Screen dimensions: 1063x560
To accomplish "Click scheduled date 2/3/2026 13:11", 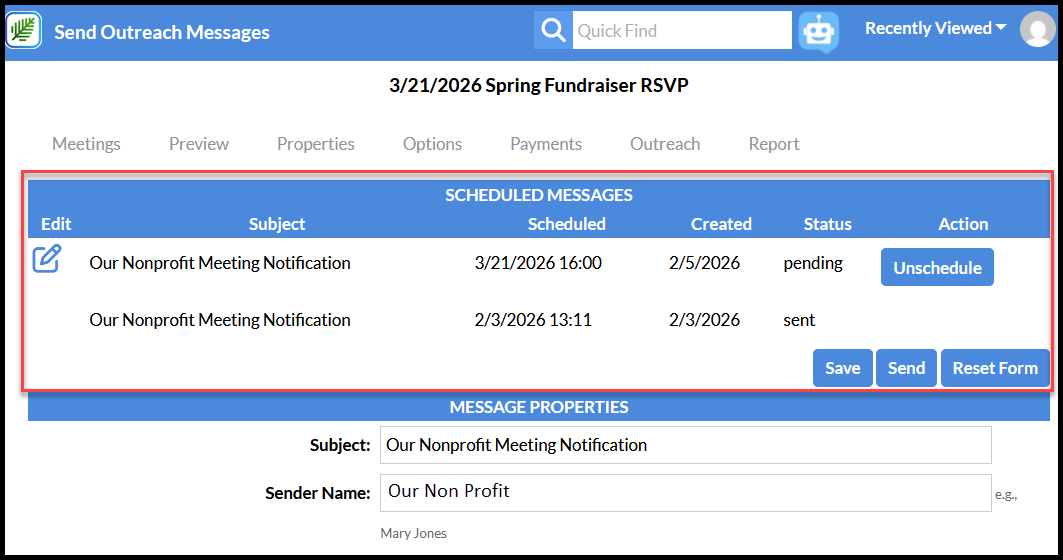I will pos(533,319).
